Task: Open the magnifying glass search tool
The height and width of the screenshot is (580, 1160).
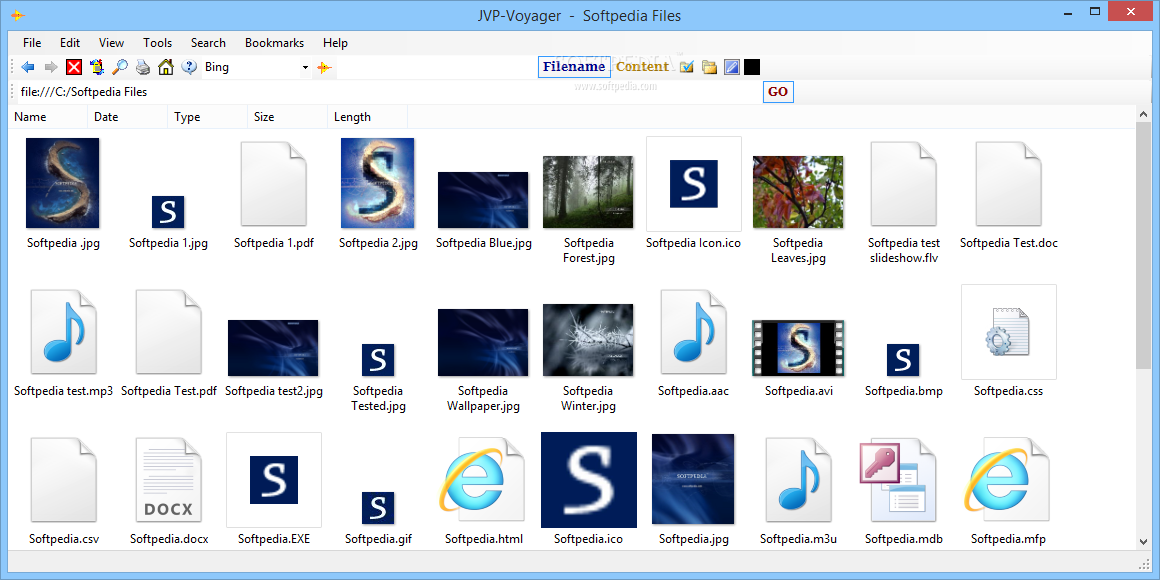Action: (x=120, y=67)
